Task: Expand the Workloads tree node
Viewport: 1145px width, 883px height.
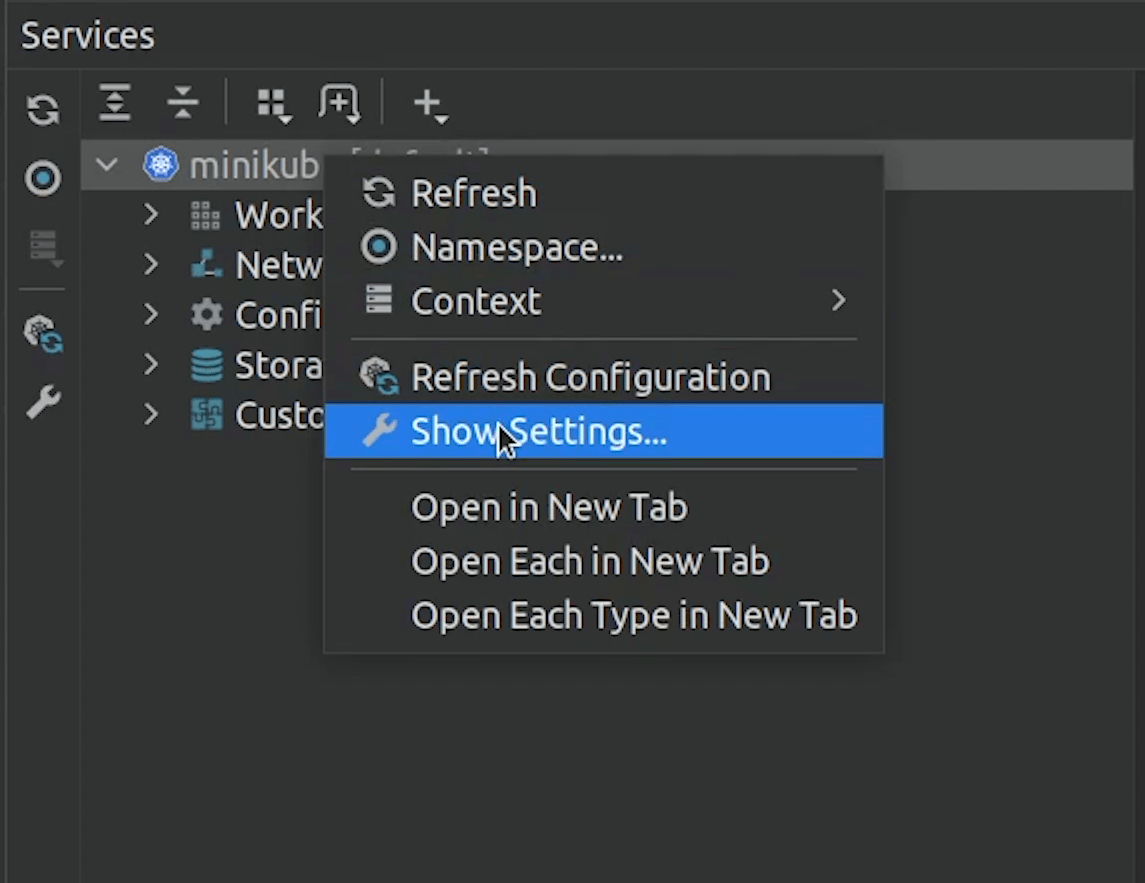Action: point(151,214)
